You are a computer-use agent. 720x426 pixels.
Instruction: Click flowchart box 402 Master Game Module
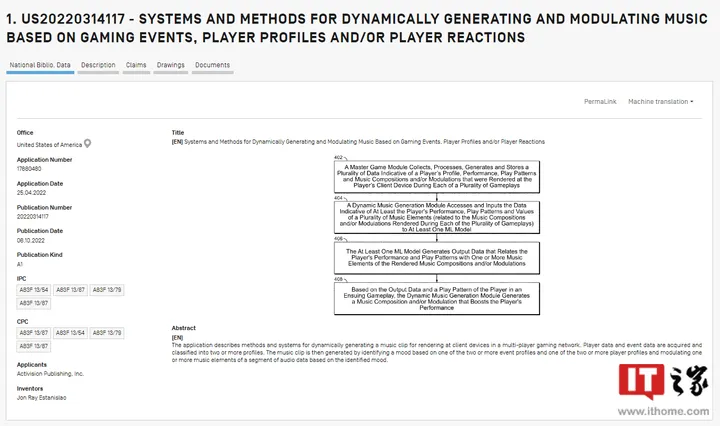(x=437, y=176)
